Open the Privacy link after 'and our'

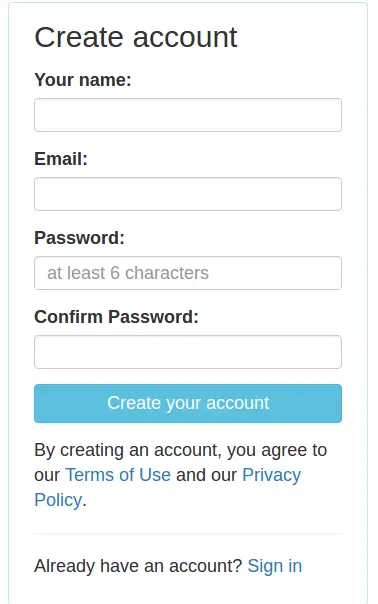tap(271, 475)
